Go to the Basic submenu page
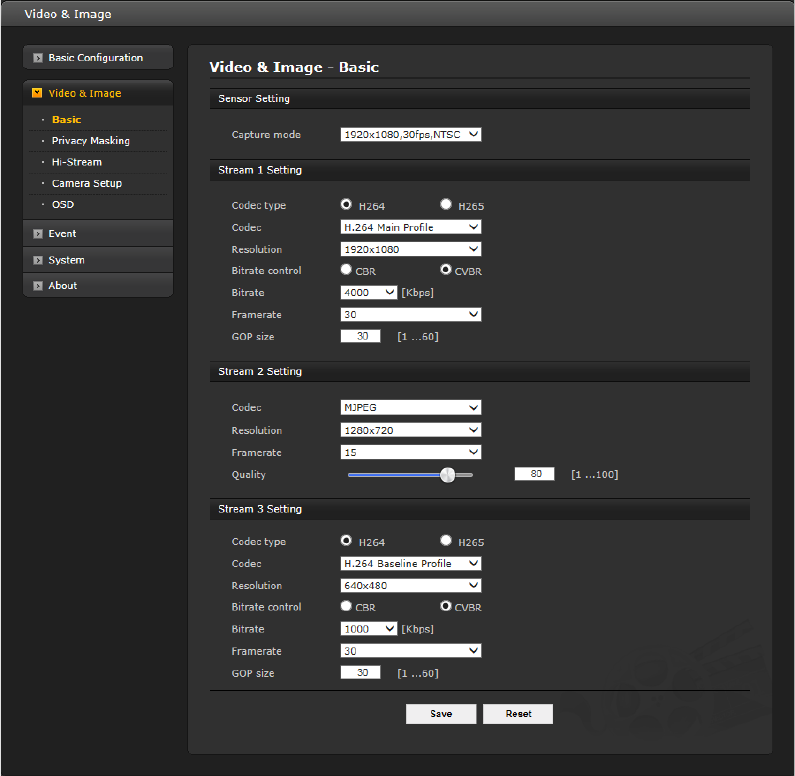This screenshot has width=795, height=776. coord(66,120)
